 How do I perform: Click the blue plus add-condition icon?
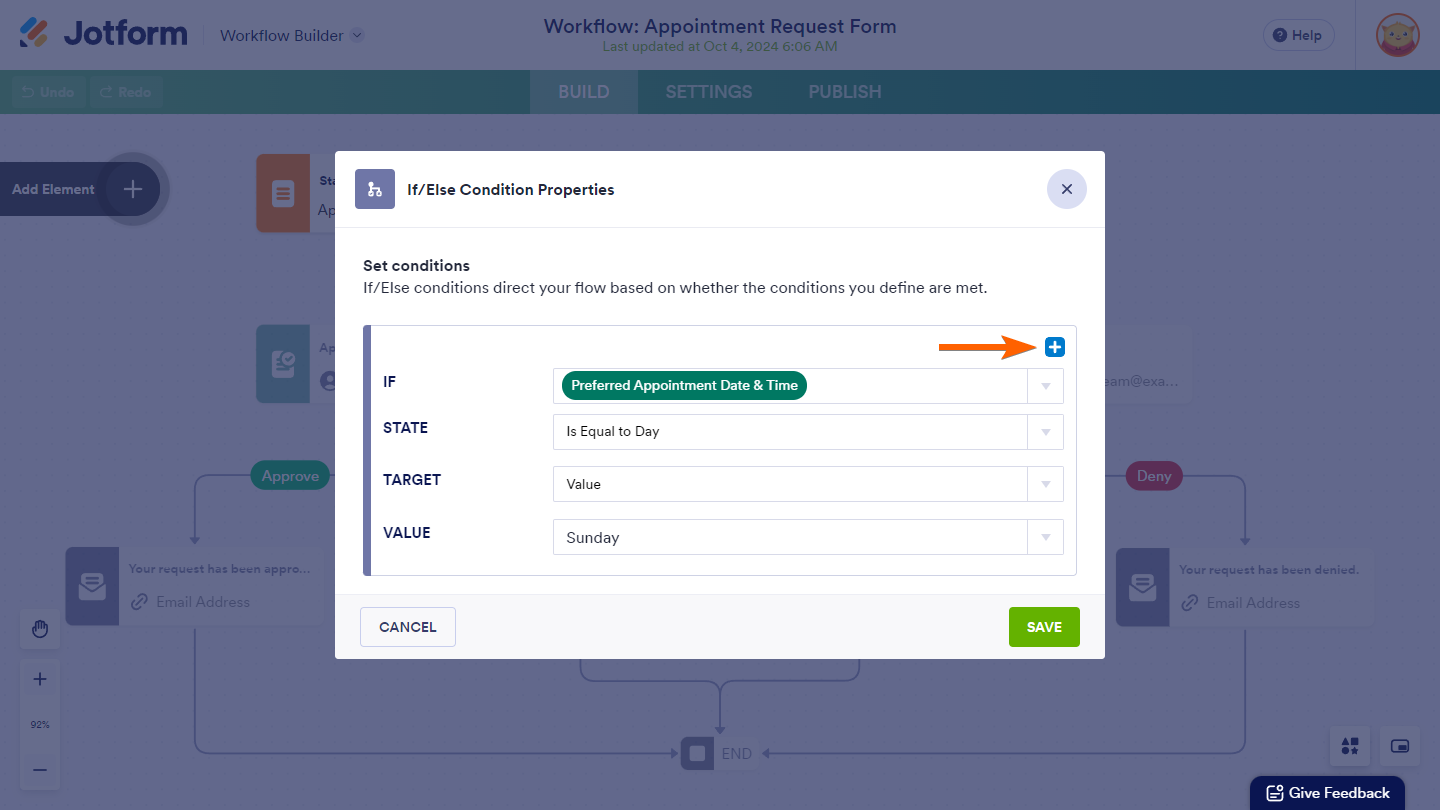(x=1055, y=347)
